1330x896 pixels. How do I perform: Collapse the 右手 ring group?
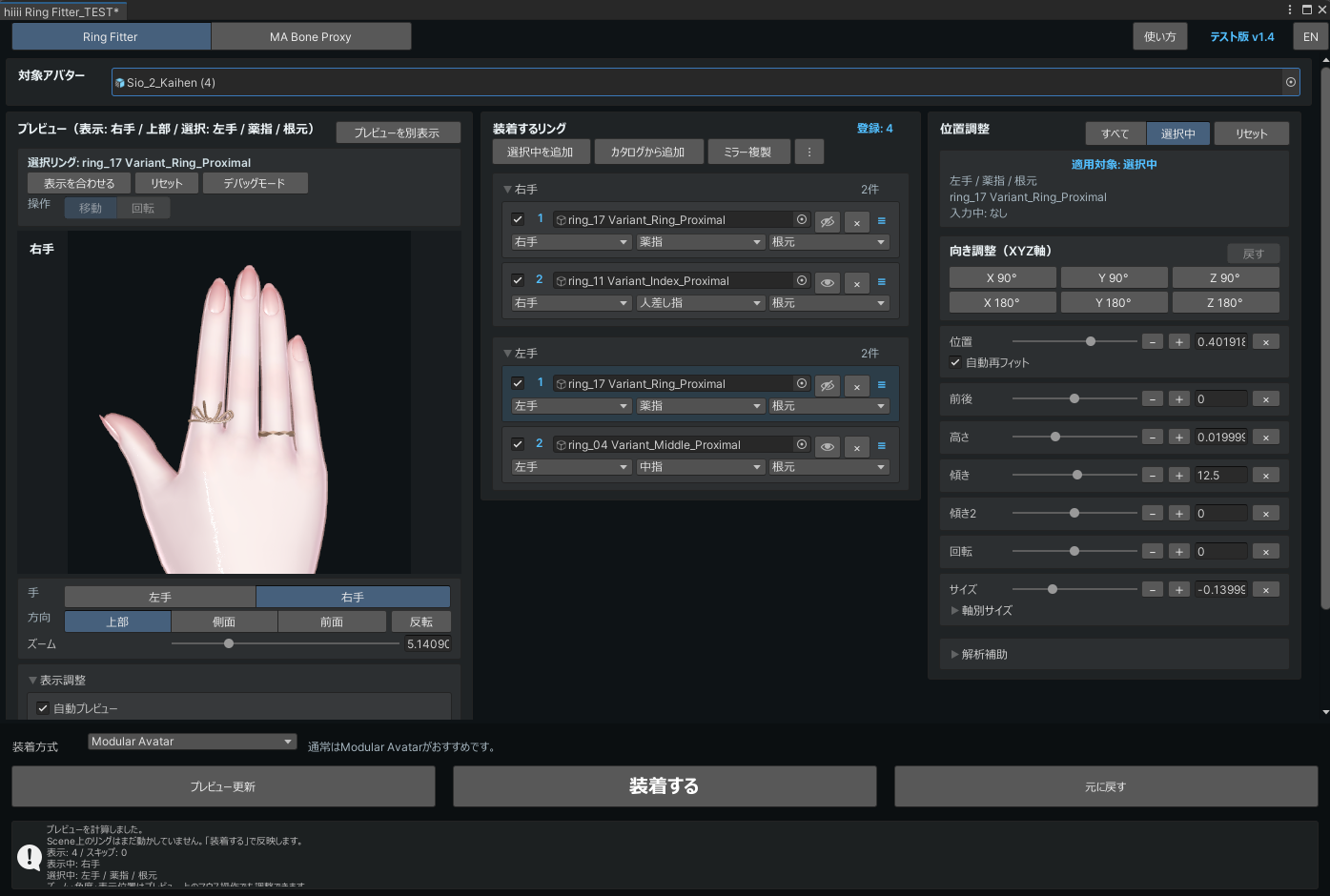[508, 190]
